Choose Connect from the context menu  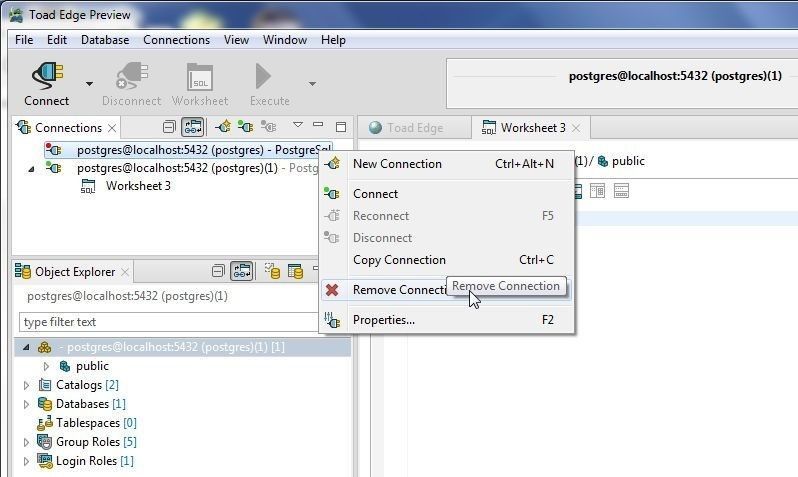pos(447,194)
